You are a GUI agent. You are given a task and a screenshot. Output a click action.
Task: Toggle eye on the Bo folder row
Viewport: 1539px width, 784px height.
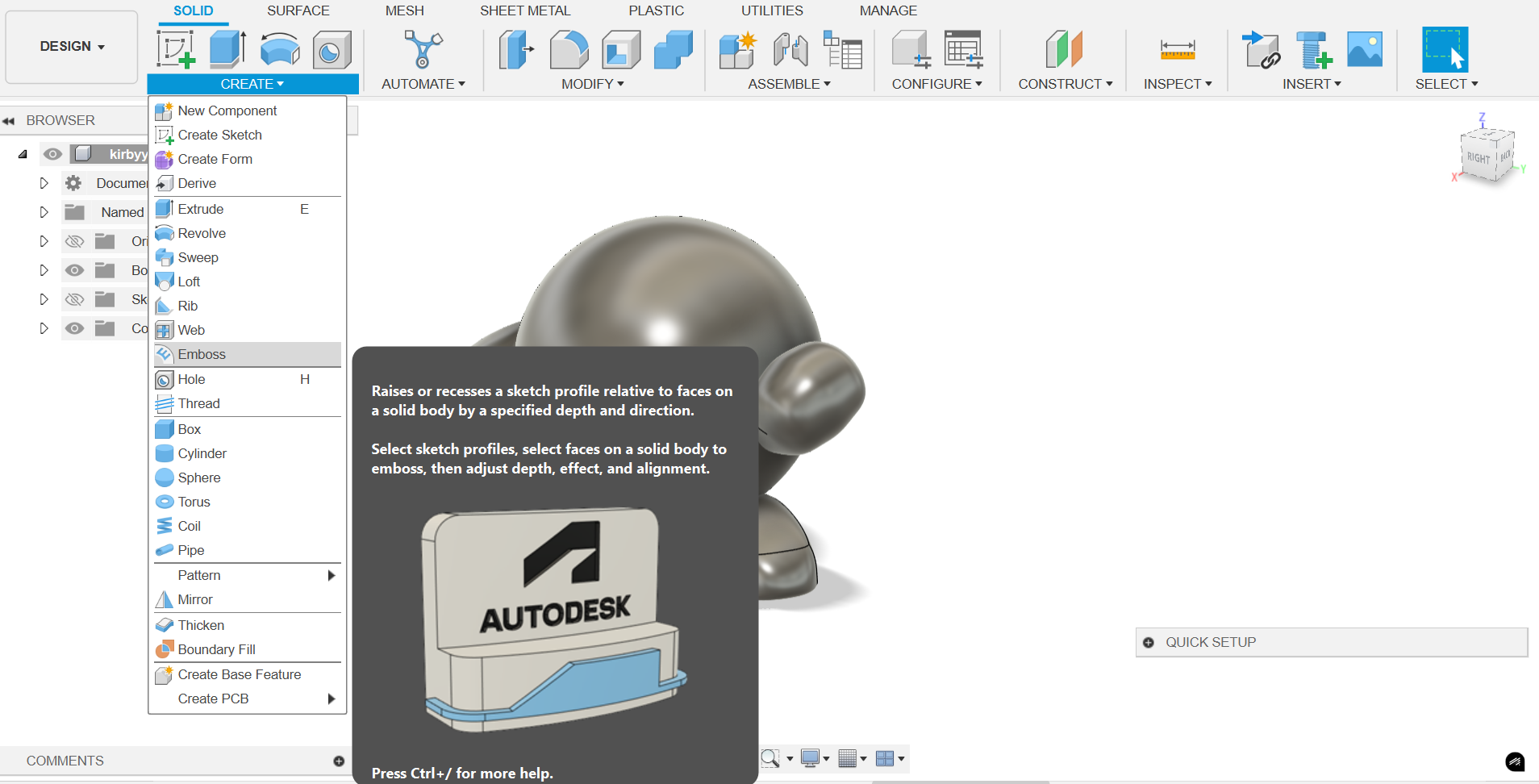pos(74,270)
